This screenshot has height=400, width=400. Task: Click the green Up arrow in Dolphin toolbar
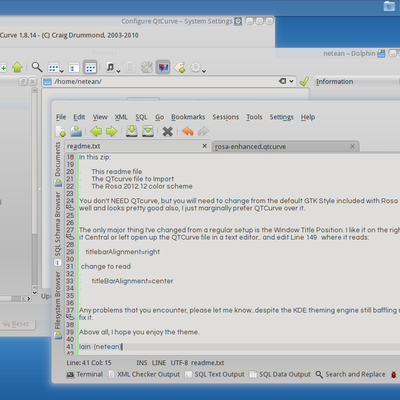tap(17, 67)
